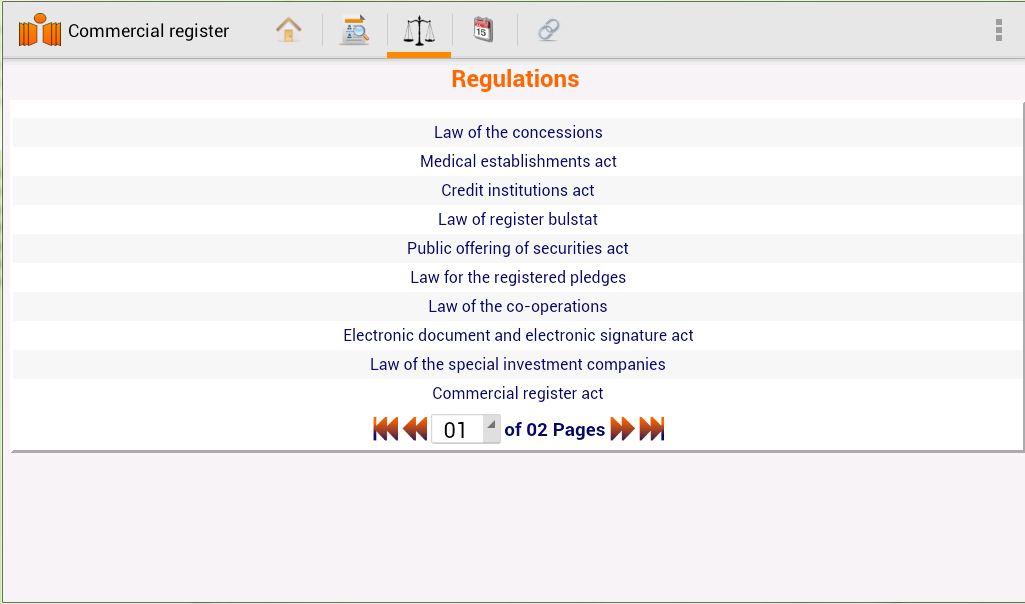Open Law of the concessions
The image size is (1025, 604).
click(518, 132)
